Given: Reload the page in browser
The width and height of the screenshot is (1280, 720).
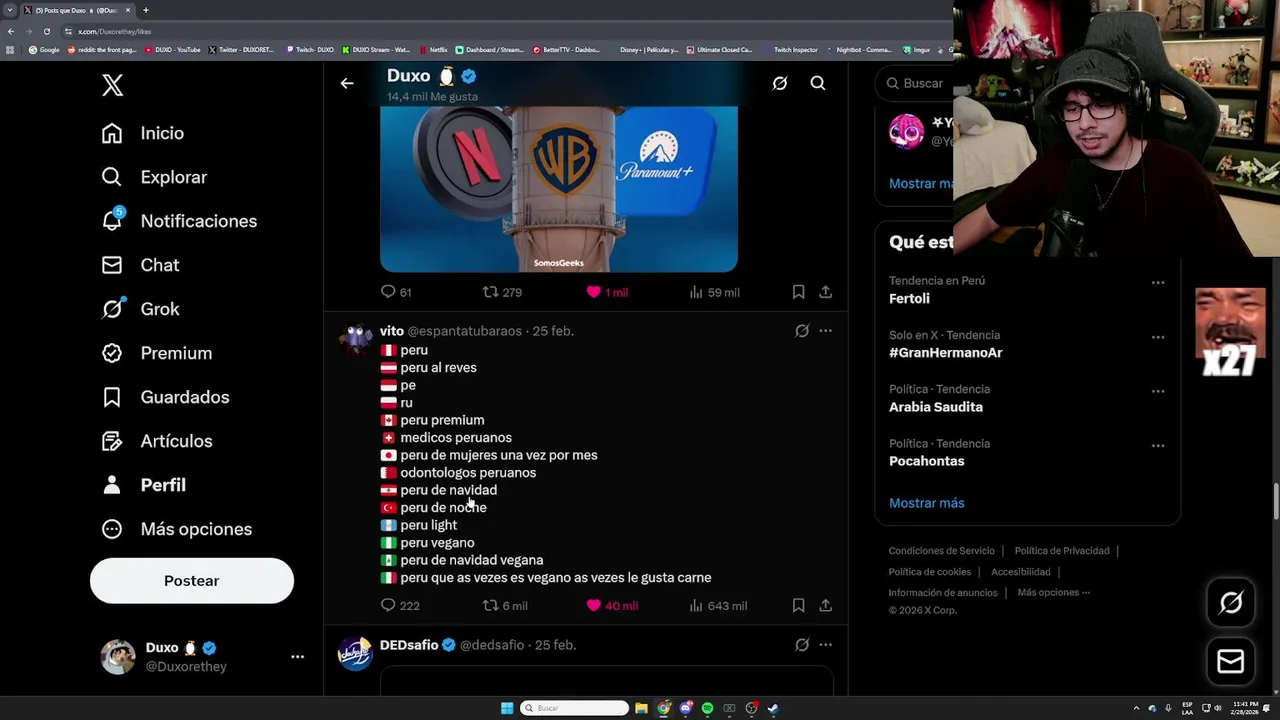Looking at the screenshot, I should [46, 32].
